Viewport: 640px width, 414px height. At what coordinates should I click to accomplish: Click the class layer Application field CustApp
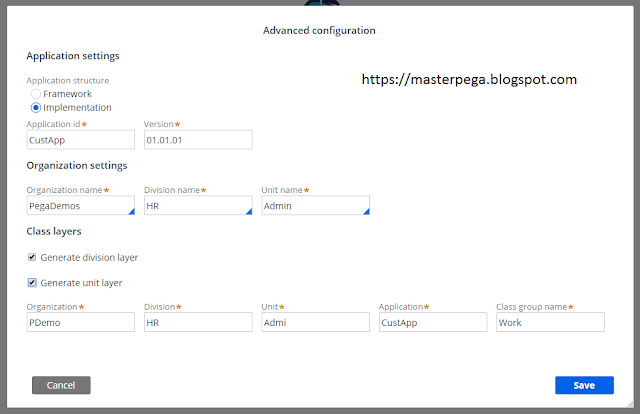(433, 322)
